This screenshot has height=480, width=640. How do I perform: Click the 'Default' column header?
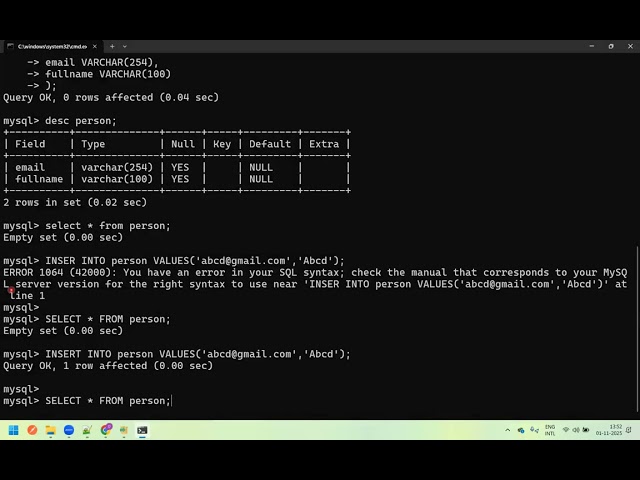point(270,144)
